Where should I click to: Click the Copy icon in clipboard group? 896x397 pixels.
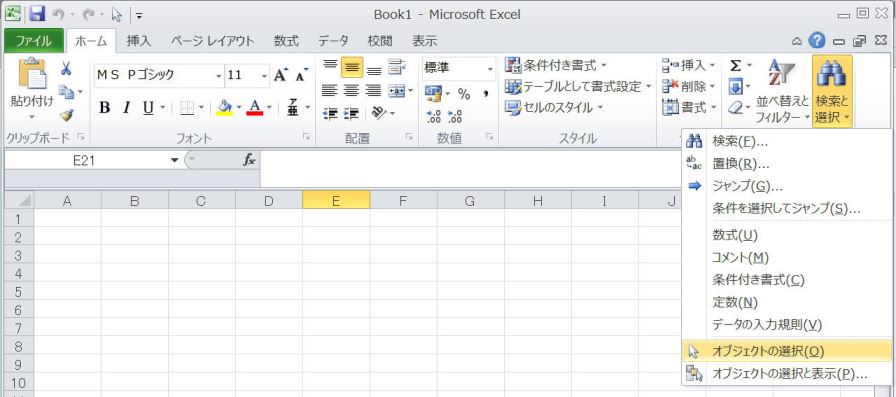tap(67, 92)
